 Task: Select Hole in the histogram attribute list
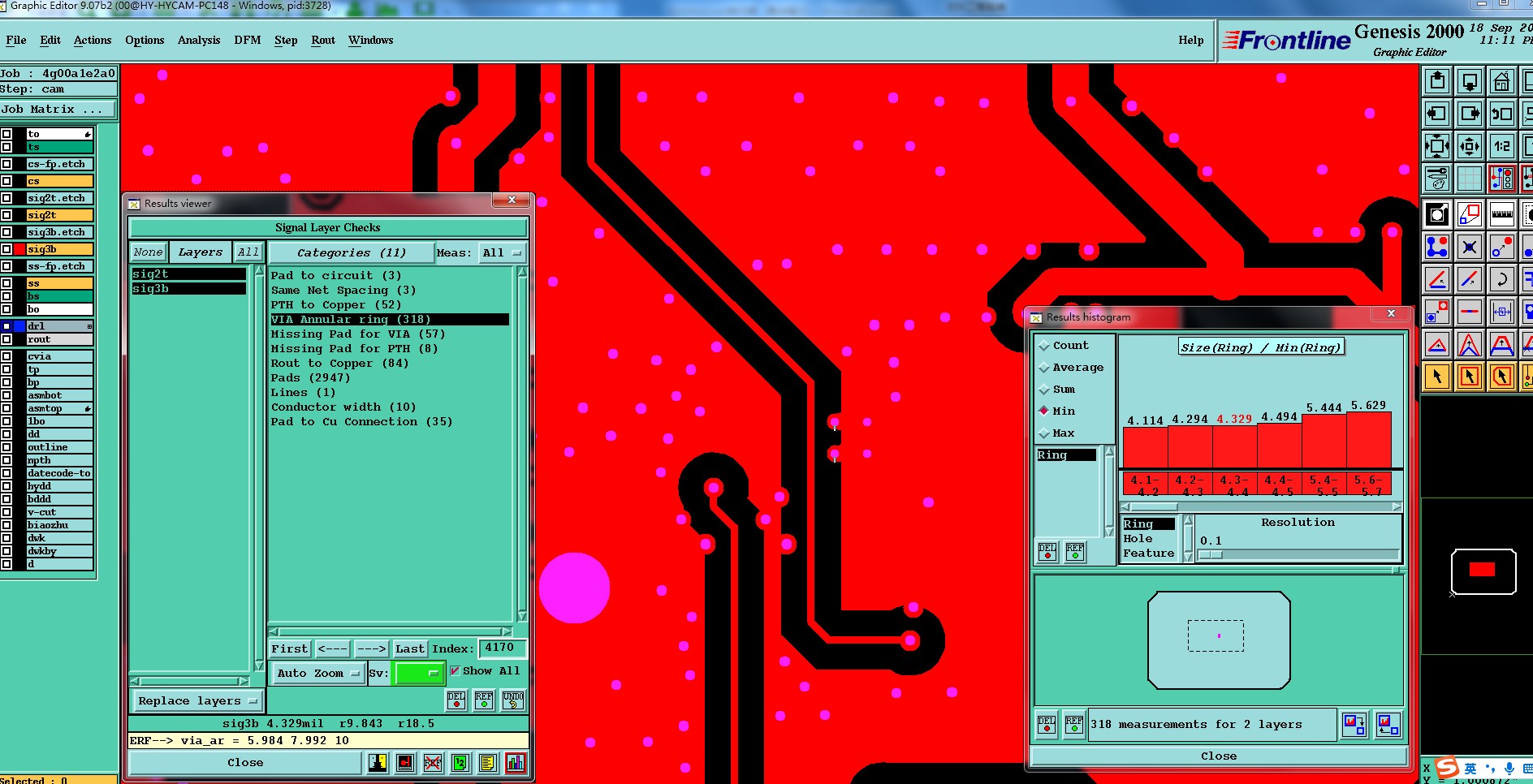point(1138,539)
